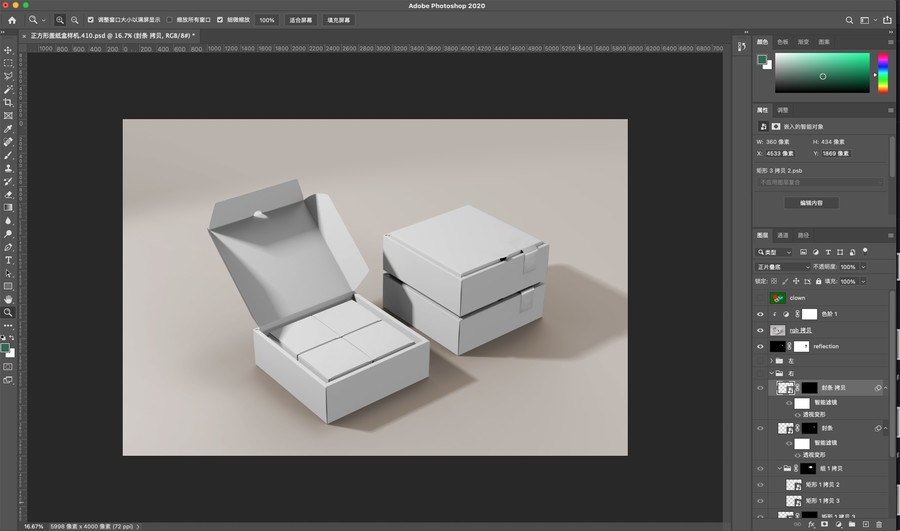Select the Brush tool
The width and height of the screenshot is (900, 531).
(x=8, y=155)
